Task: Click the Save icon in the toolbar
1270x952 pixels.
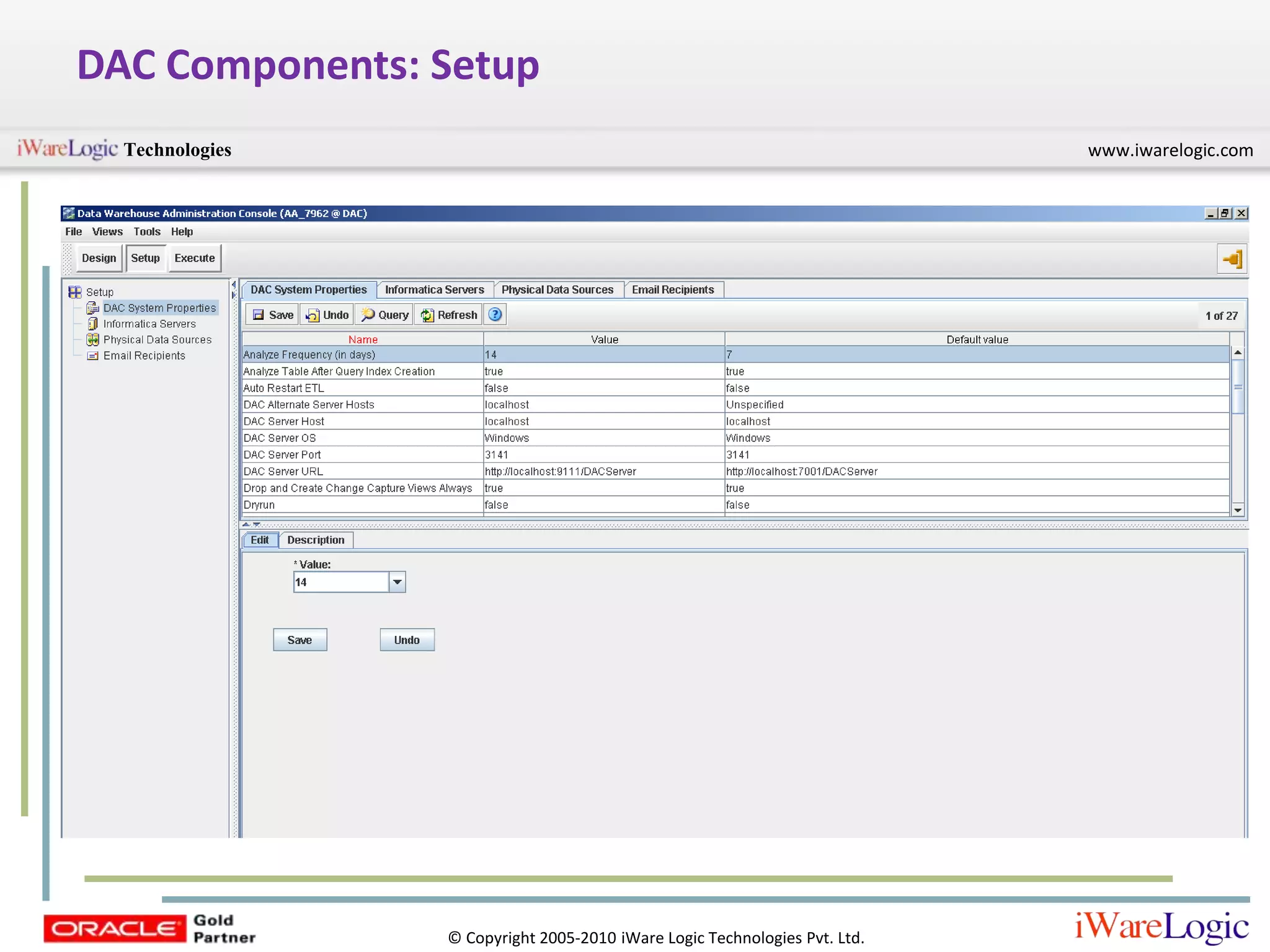Action: pos(259,315)
